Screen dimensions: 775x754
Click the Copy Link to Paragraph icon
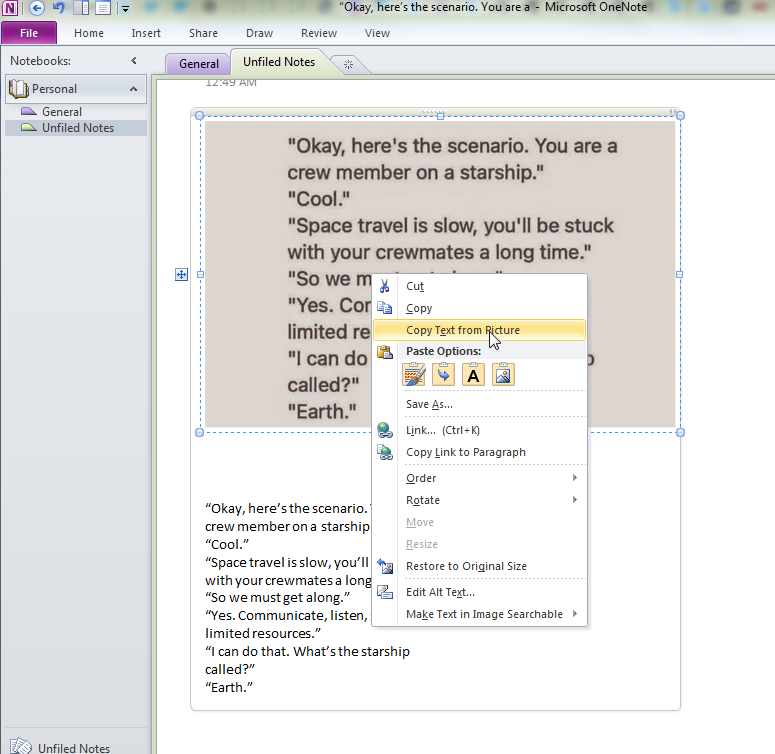(x=385, y=452)
